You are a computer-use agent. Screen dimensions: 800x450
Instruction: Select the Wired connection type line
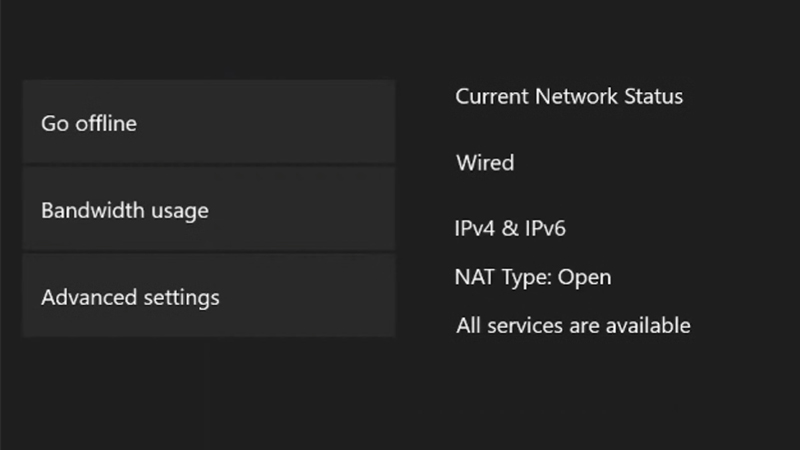coord(485,162)
